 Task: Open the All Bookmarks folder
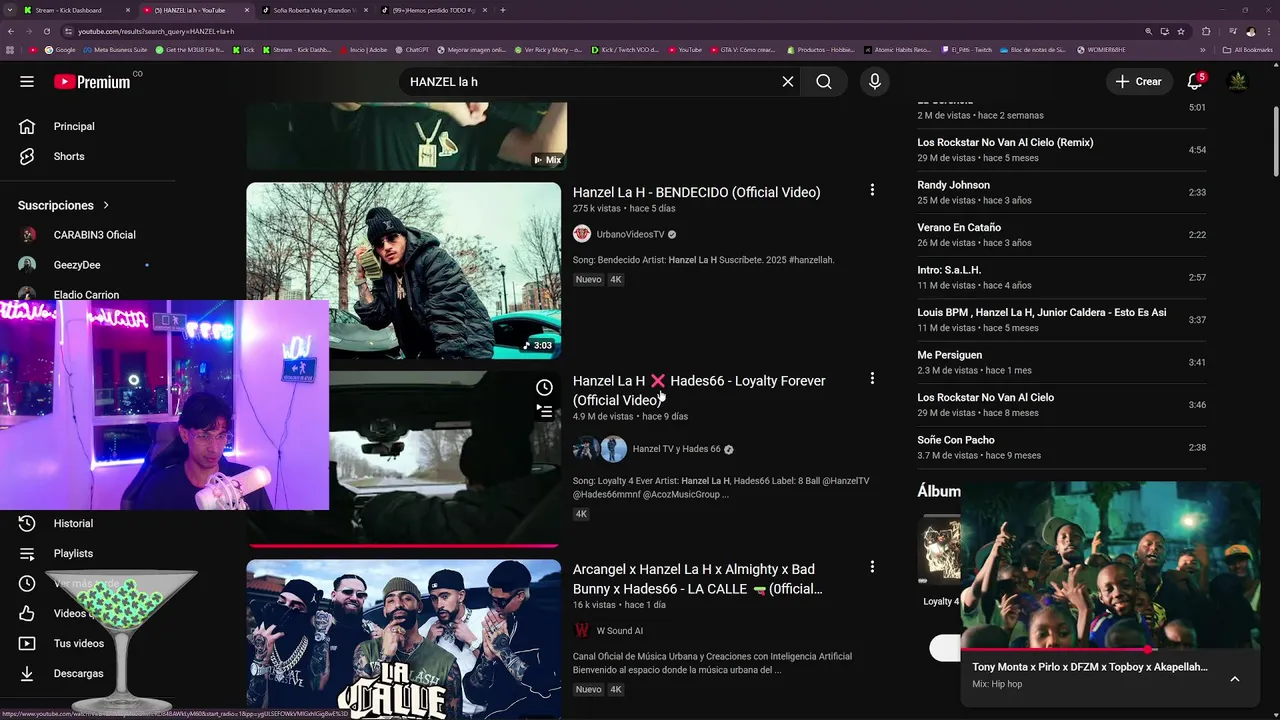1248,50
